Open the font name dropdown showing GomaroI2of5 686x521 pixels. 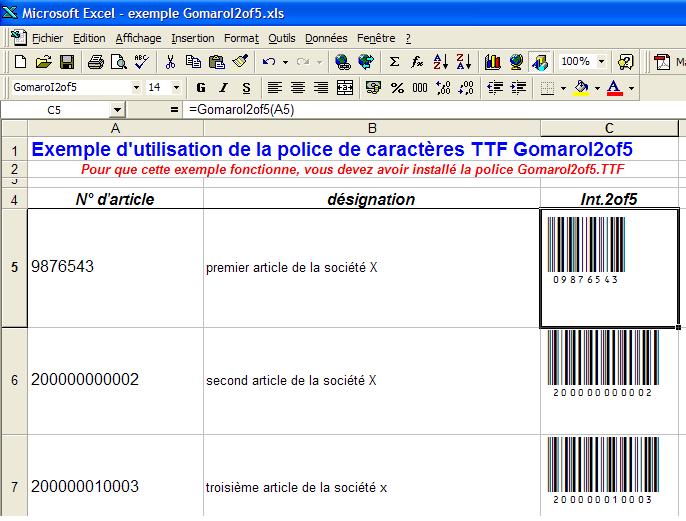point(136,88)
